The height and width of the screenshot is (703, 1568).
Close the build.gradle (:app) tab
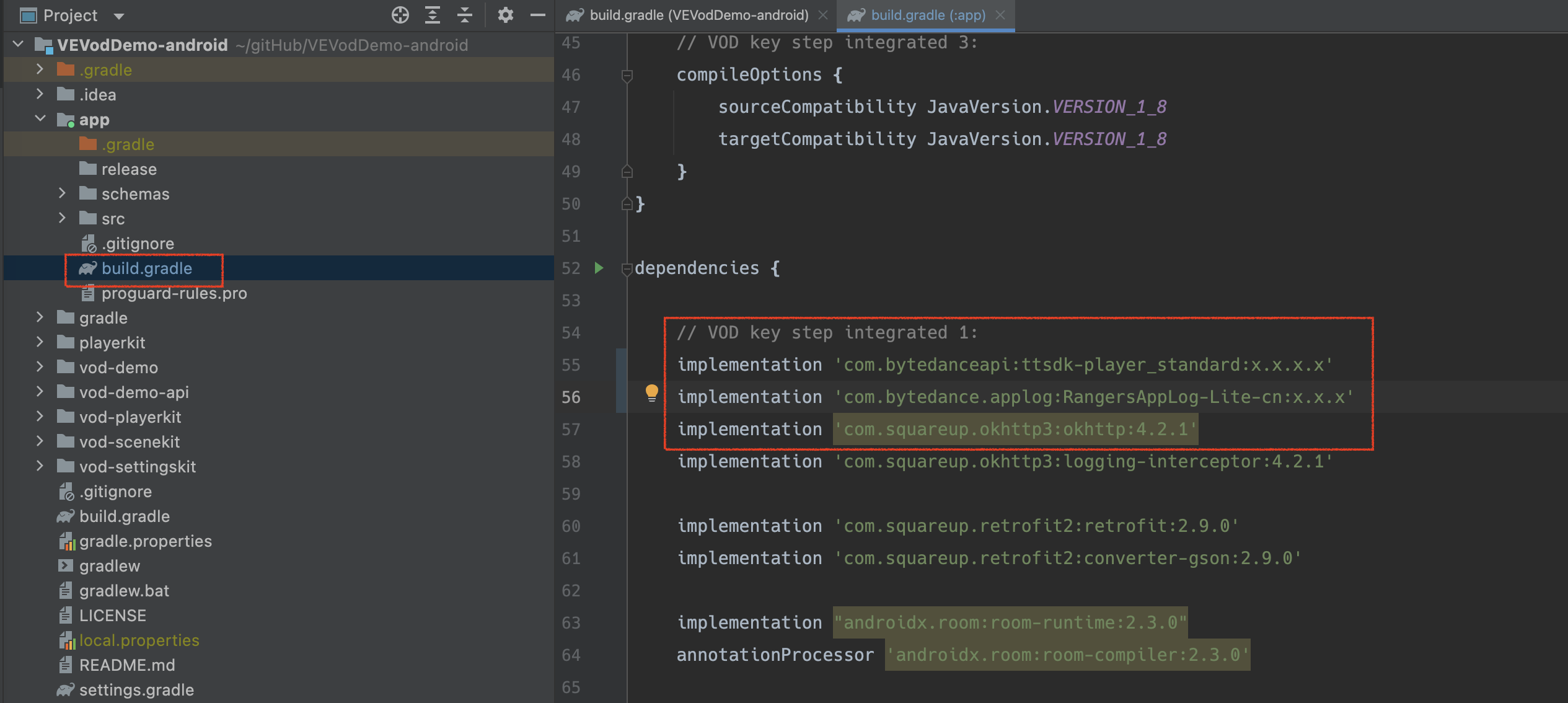[x=1000, y=15]
